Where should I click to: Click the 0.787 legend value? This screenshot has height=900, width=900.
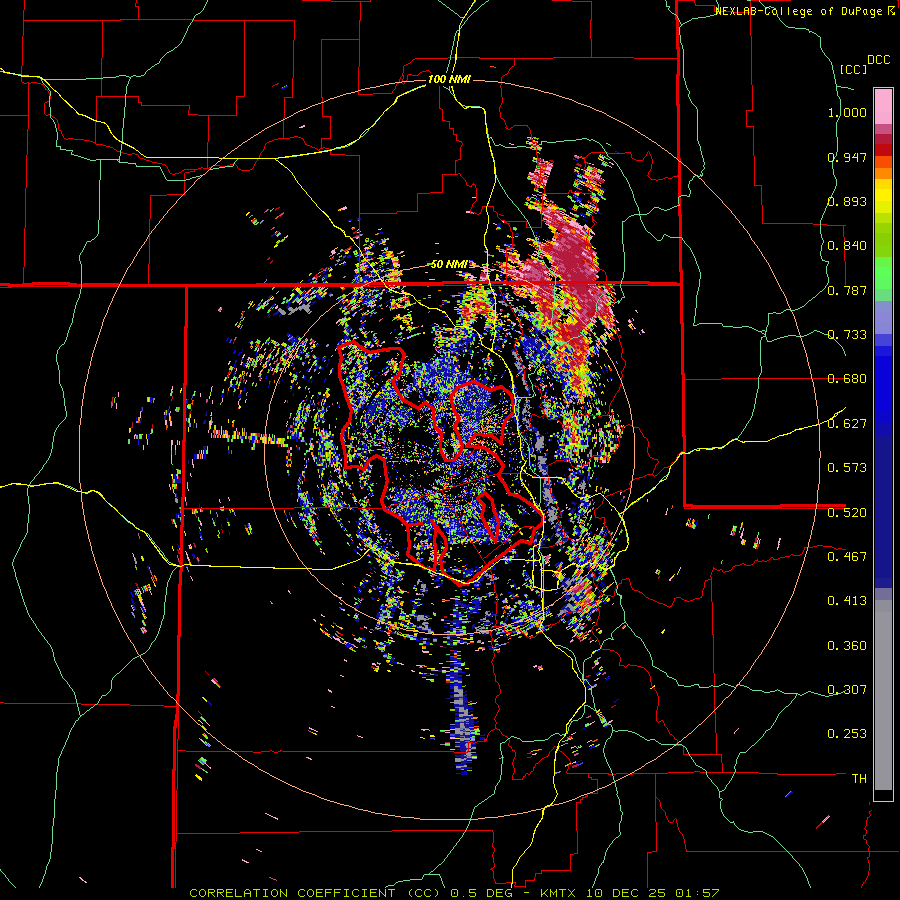pos(847,290)
